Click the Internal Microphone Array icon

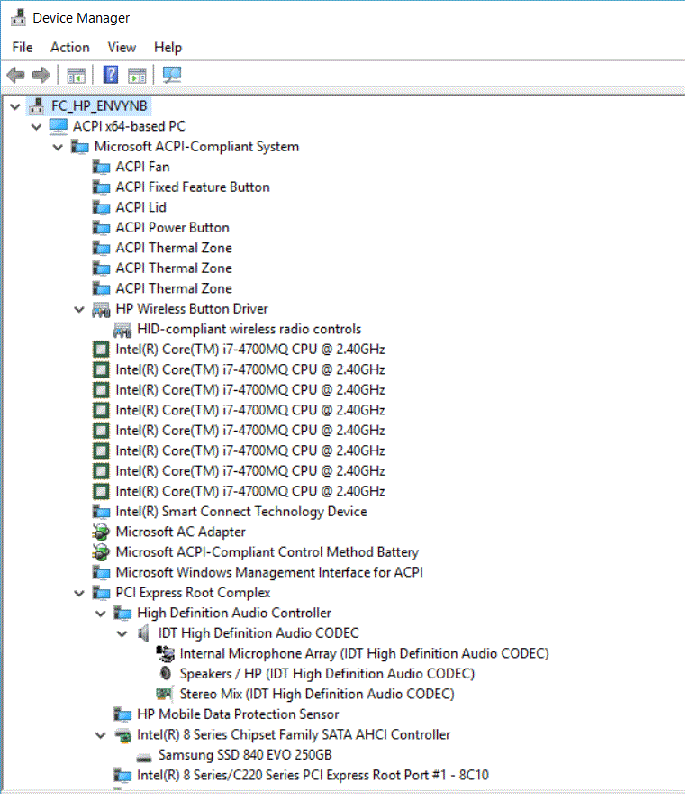(x=166, y=654)
